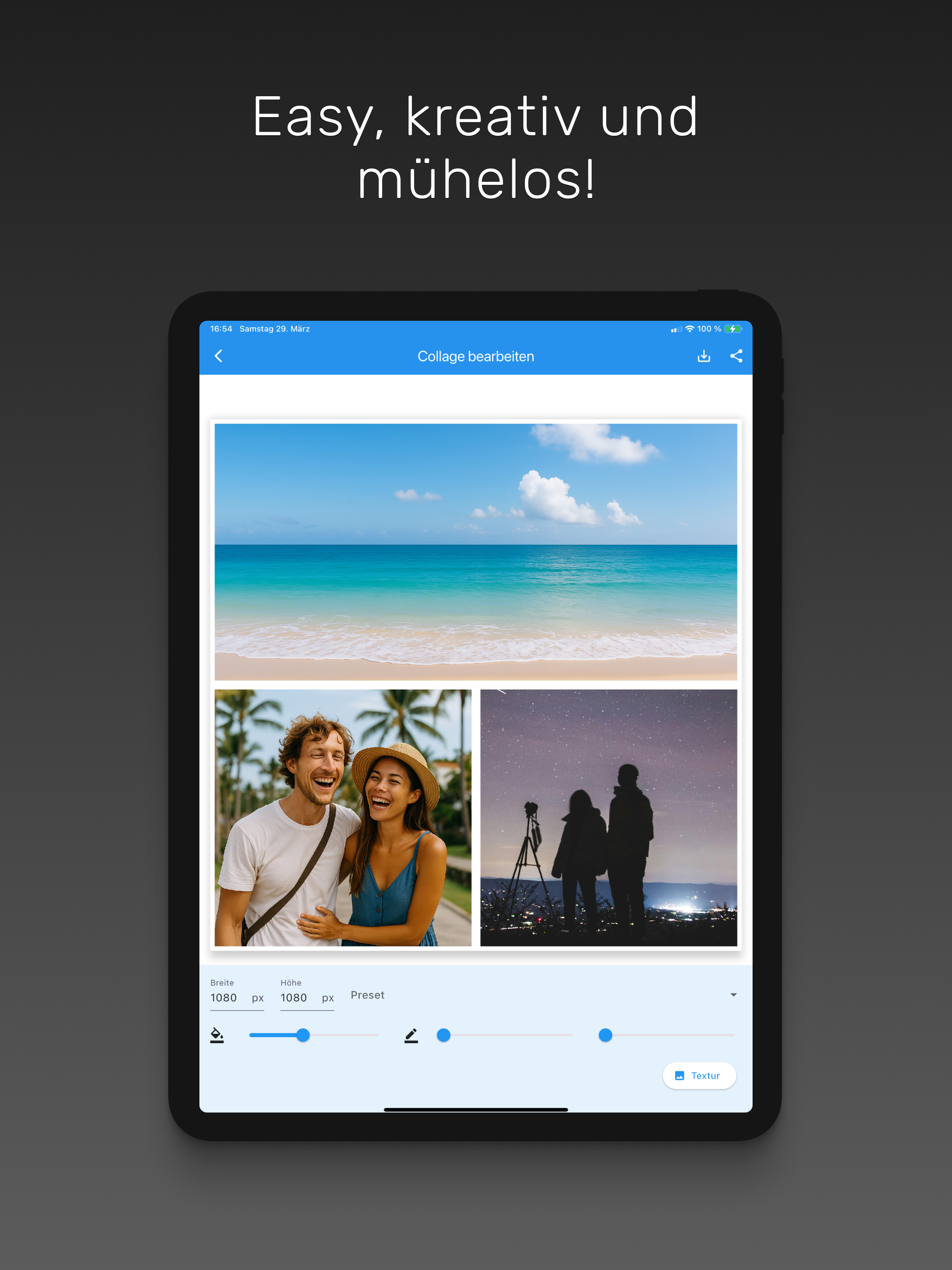Select the night sky silhouette photo
952x1270 pixels.
coord(608,818)
